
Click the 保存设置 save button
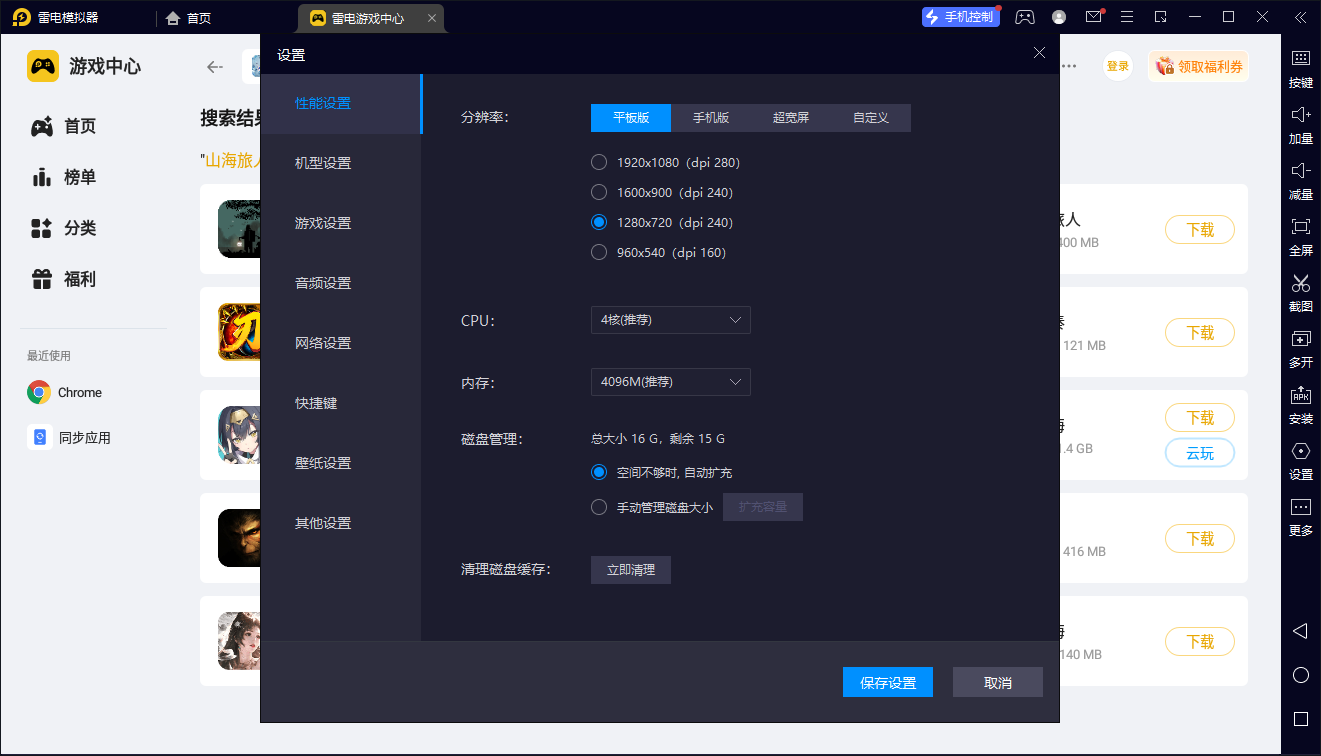pos(887,681)
